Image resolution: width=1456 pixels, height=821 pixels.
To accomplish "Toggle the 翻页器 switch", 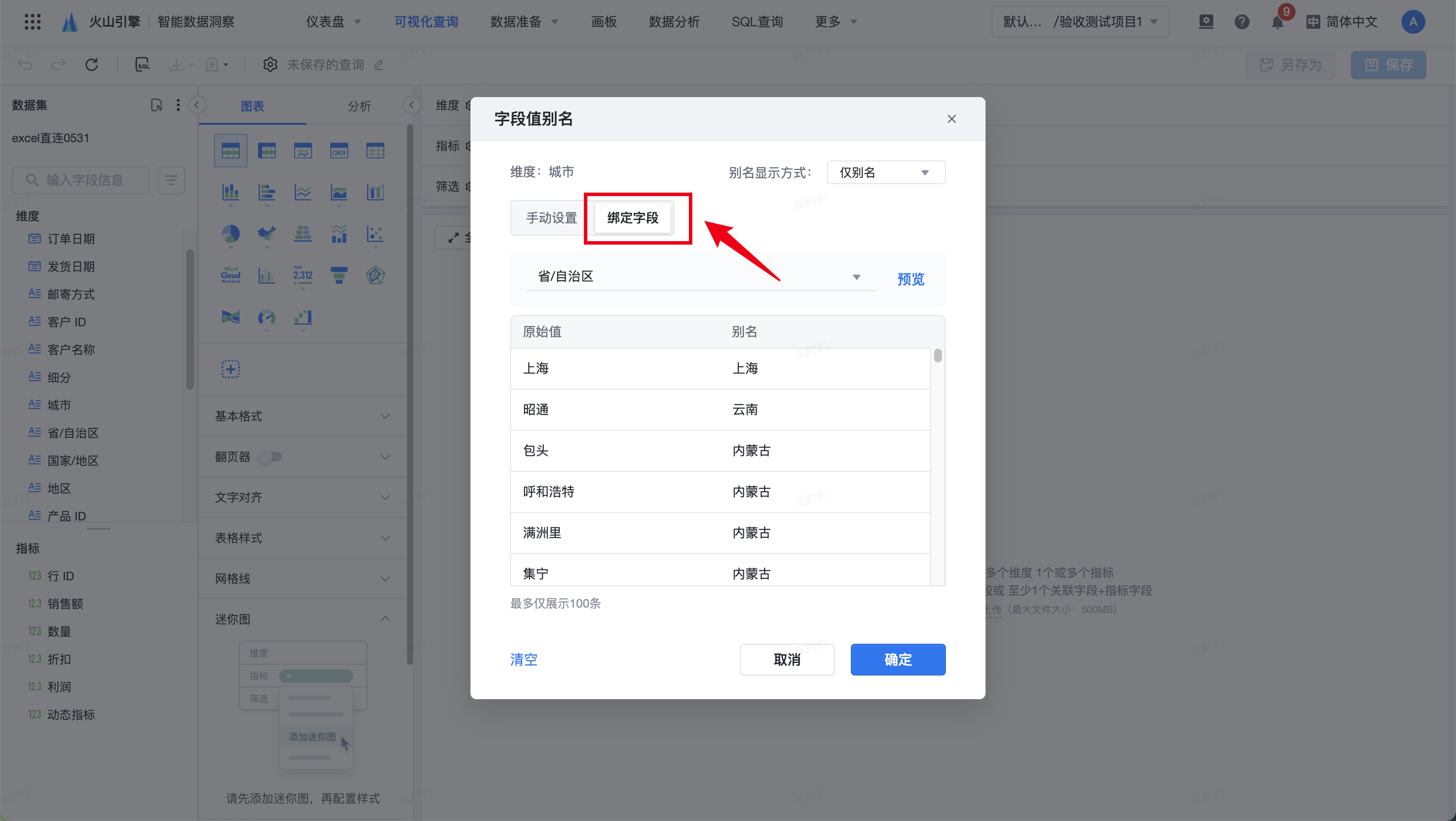I will point(270,457).
